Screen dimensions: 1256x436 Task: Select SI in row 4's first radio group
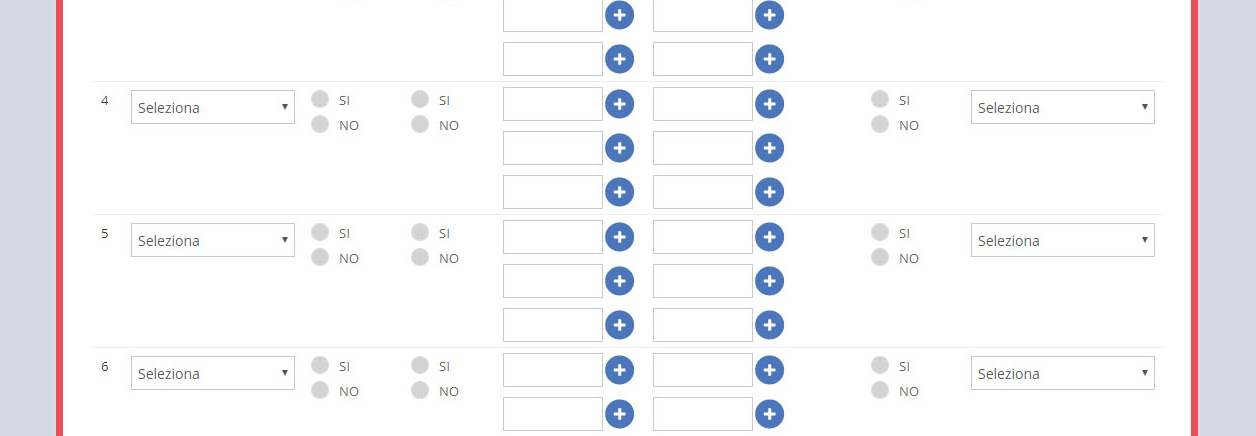pos(320,99)
